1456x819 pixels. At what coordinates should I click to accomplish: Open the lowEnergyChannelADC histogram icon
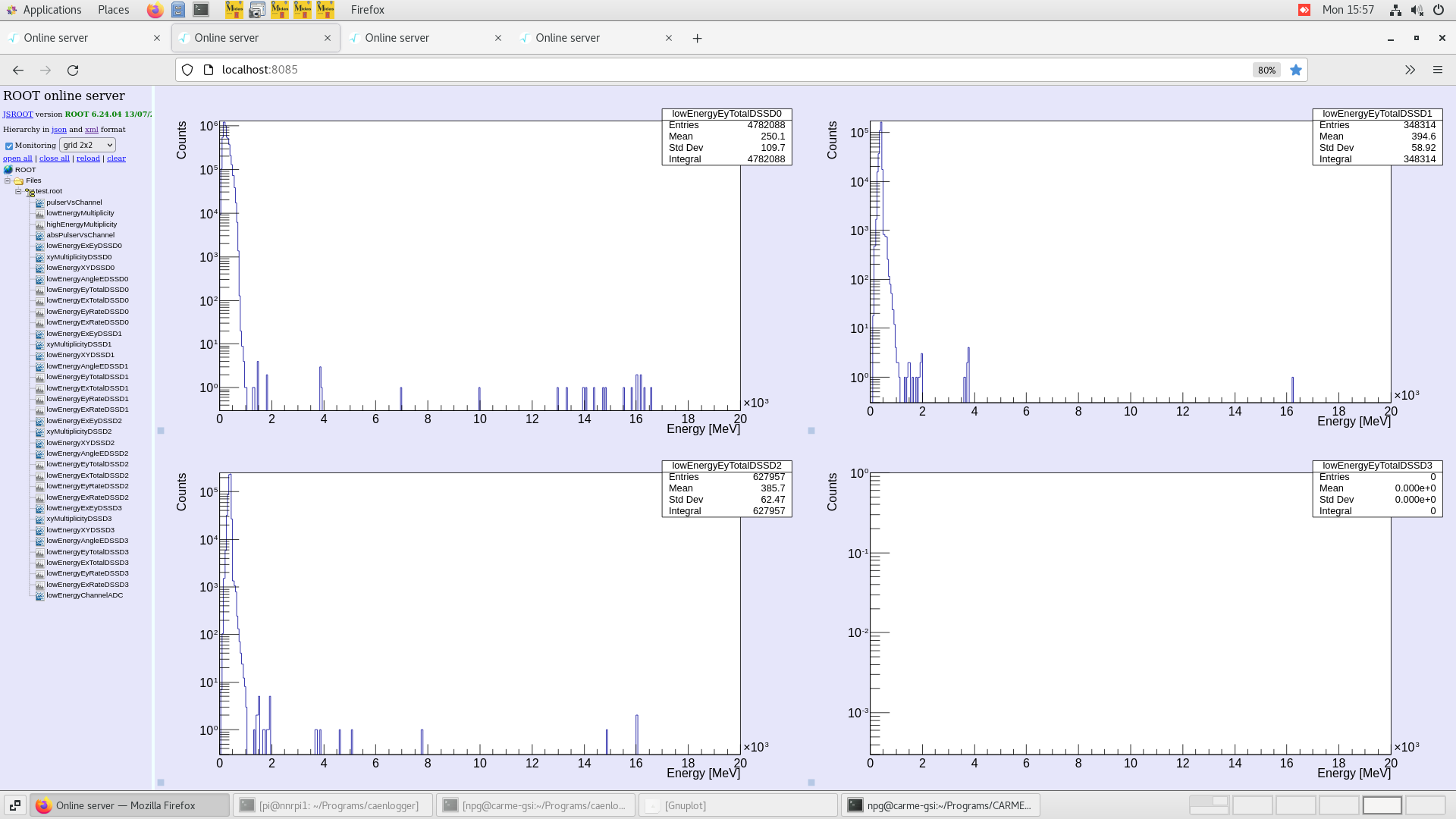coord(39,595)
